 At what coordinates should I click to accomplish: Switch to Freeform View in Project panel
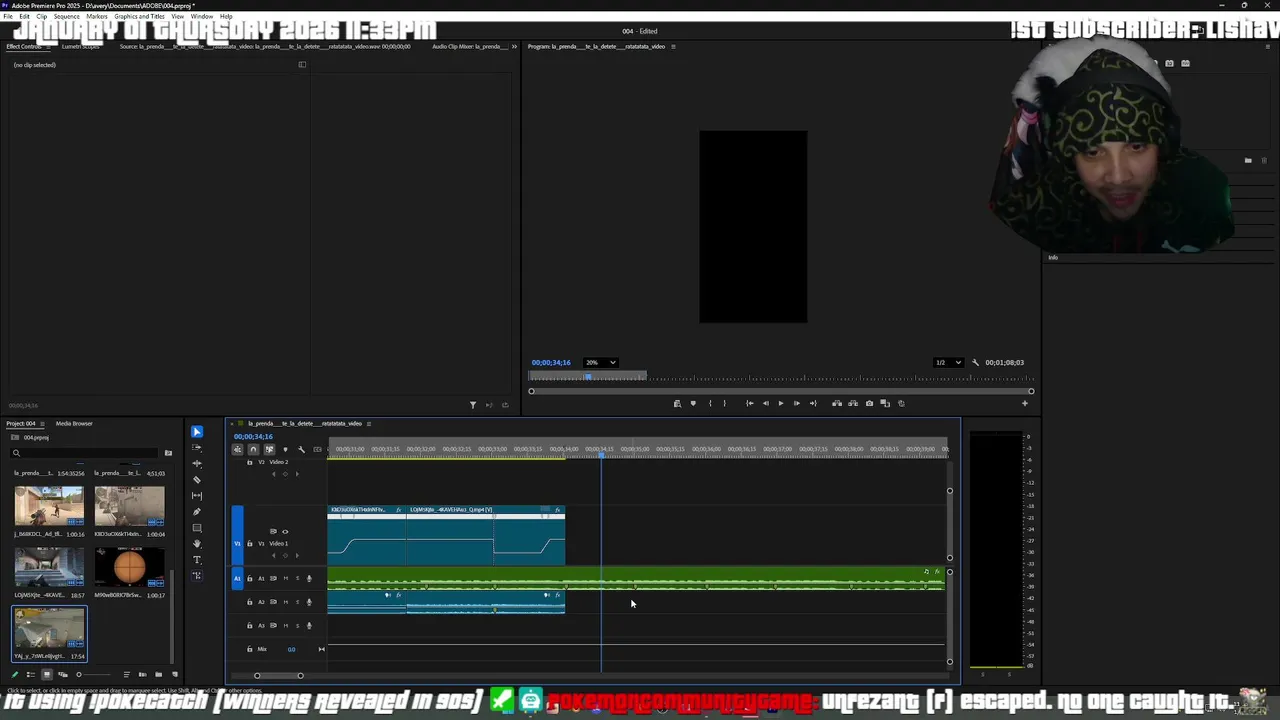(x=63, y=674)
